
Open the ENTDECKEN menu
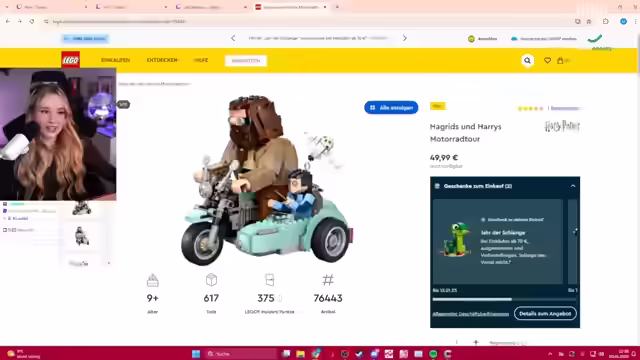[162, 60]
